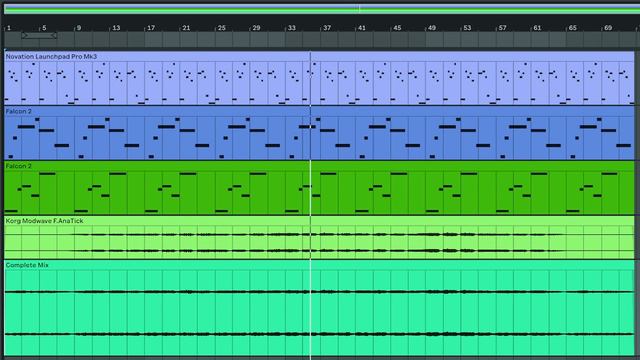Click bar 69 on the beat ruler

[608, 28]
